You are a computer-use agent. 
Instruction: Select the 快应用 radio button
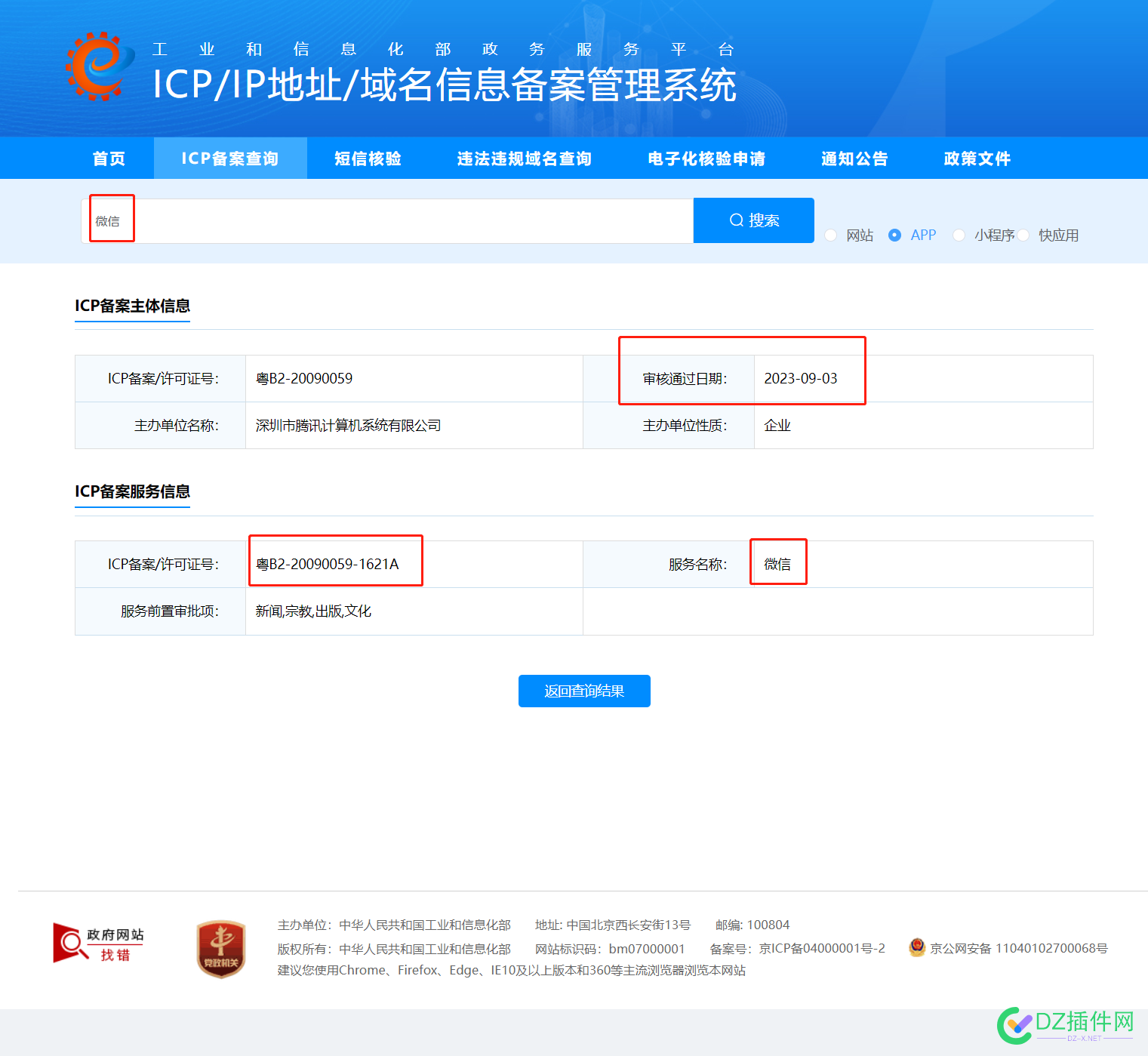(1023, 235)
